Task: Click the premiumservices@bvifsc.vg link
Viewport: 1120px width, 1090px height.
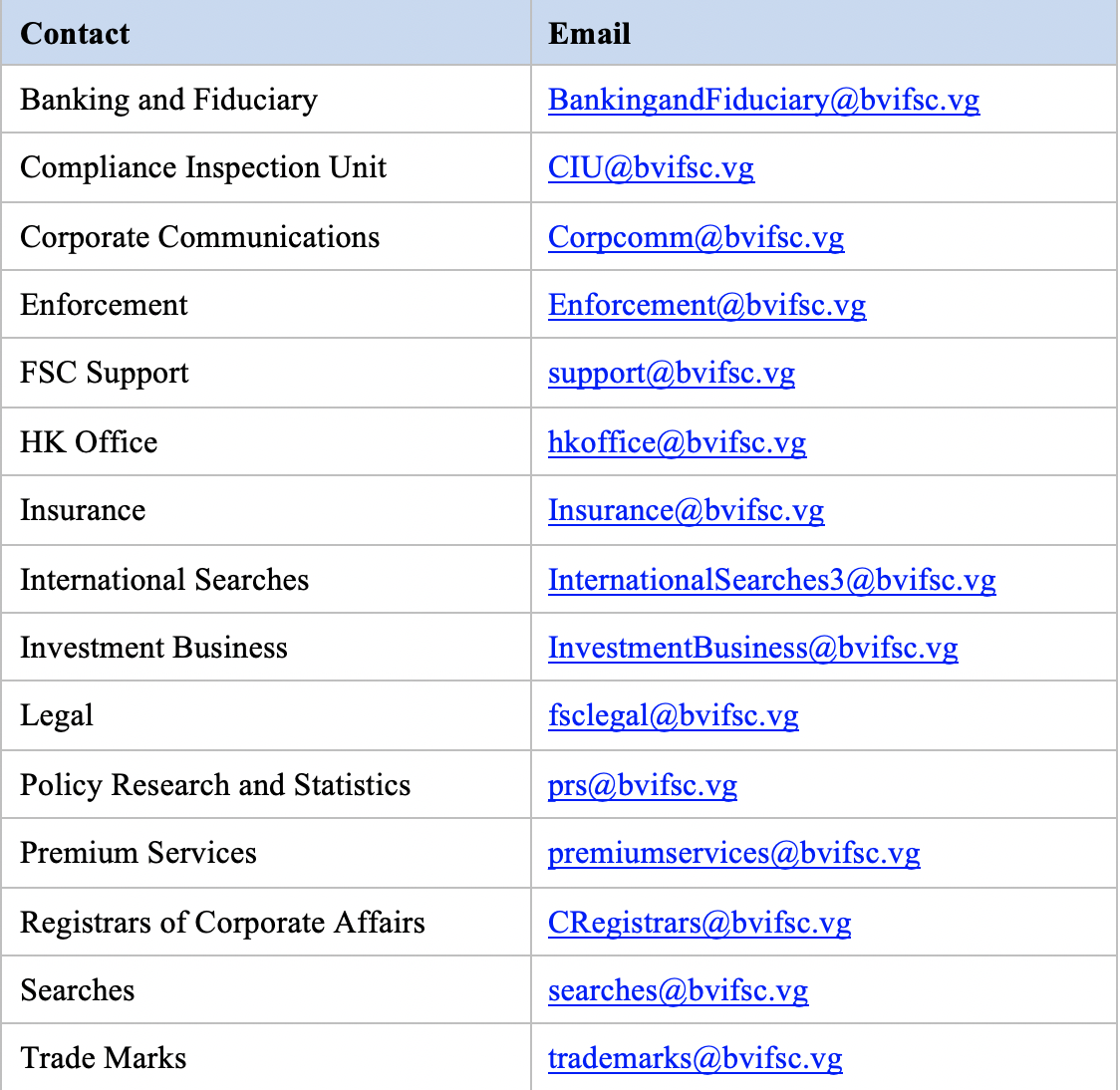Action: pyautogui.click(x=733, y=853)
